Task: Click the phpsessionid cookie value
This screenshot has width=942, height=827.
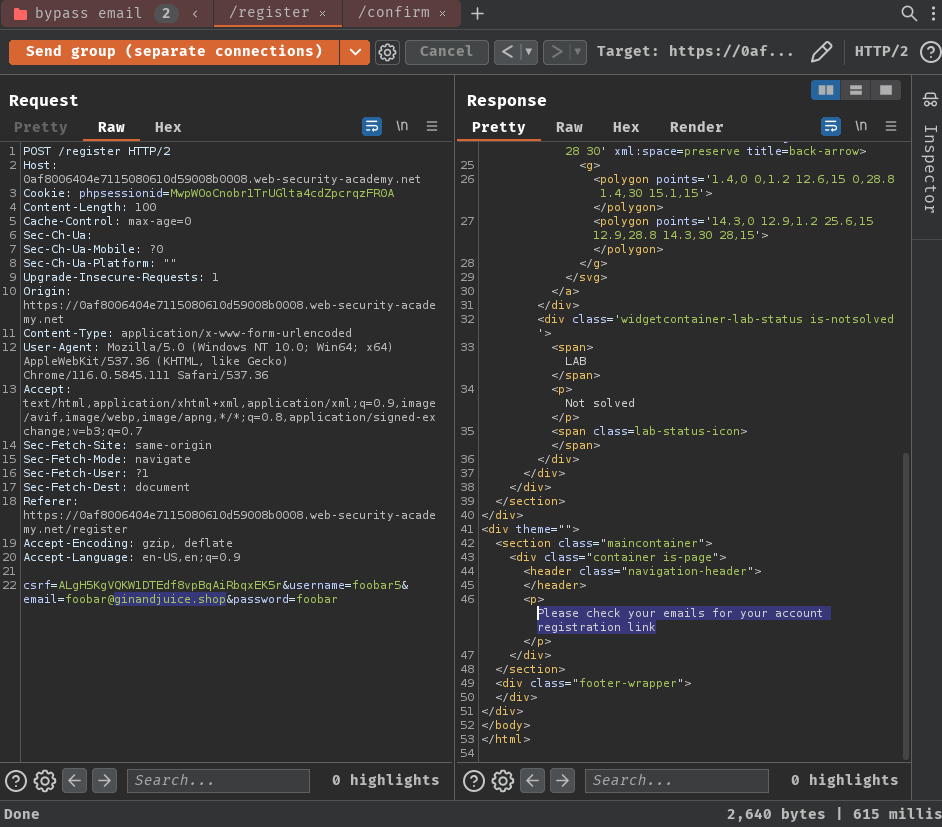Action: pyautogui.click(x=282, y=193)
